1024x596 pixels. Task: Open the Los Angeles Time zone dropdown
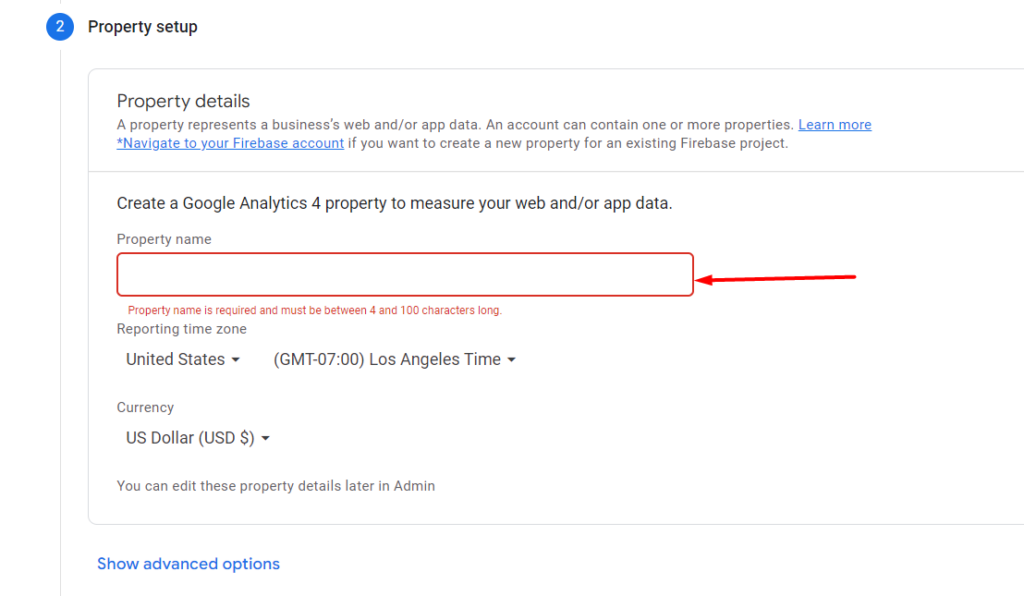click(394, 360)
